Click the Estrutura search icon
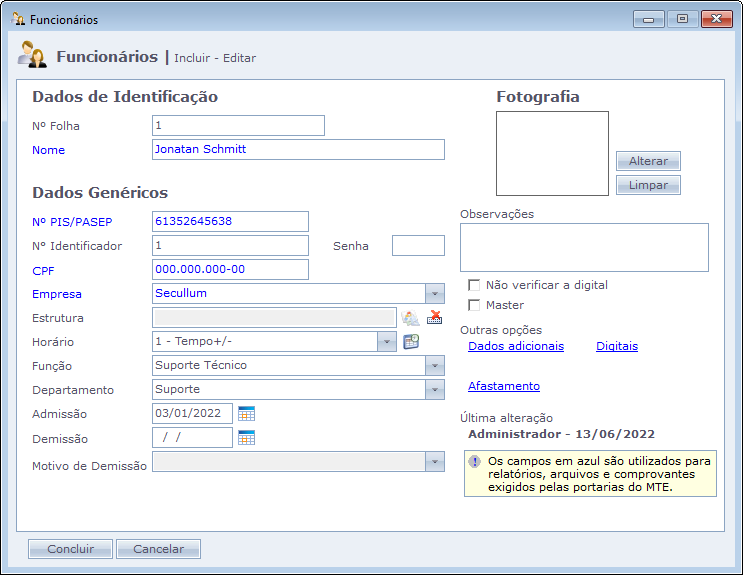Image resolution: width=743 pixels, height=575 pixels. click(x=410, y=318)
